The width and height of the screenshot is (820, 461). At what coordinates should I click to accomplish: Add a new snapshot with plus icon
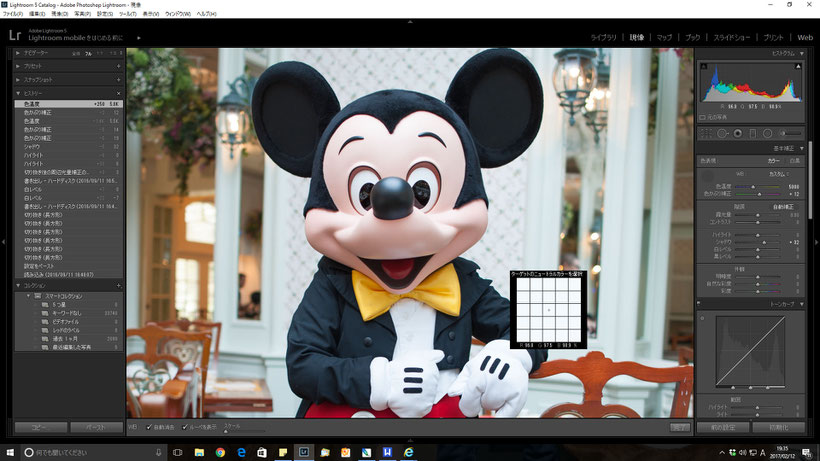click(x=119, y=80)
